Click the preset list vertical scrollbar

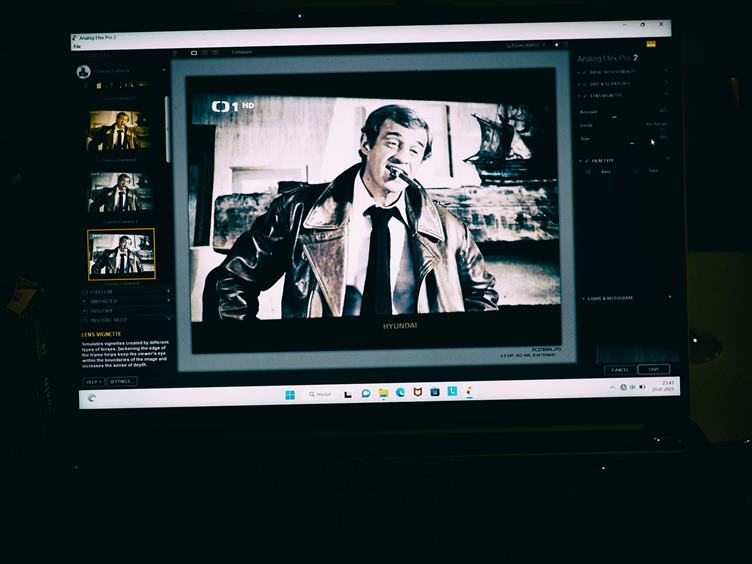point(167,129)
